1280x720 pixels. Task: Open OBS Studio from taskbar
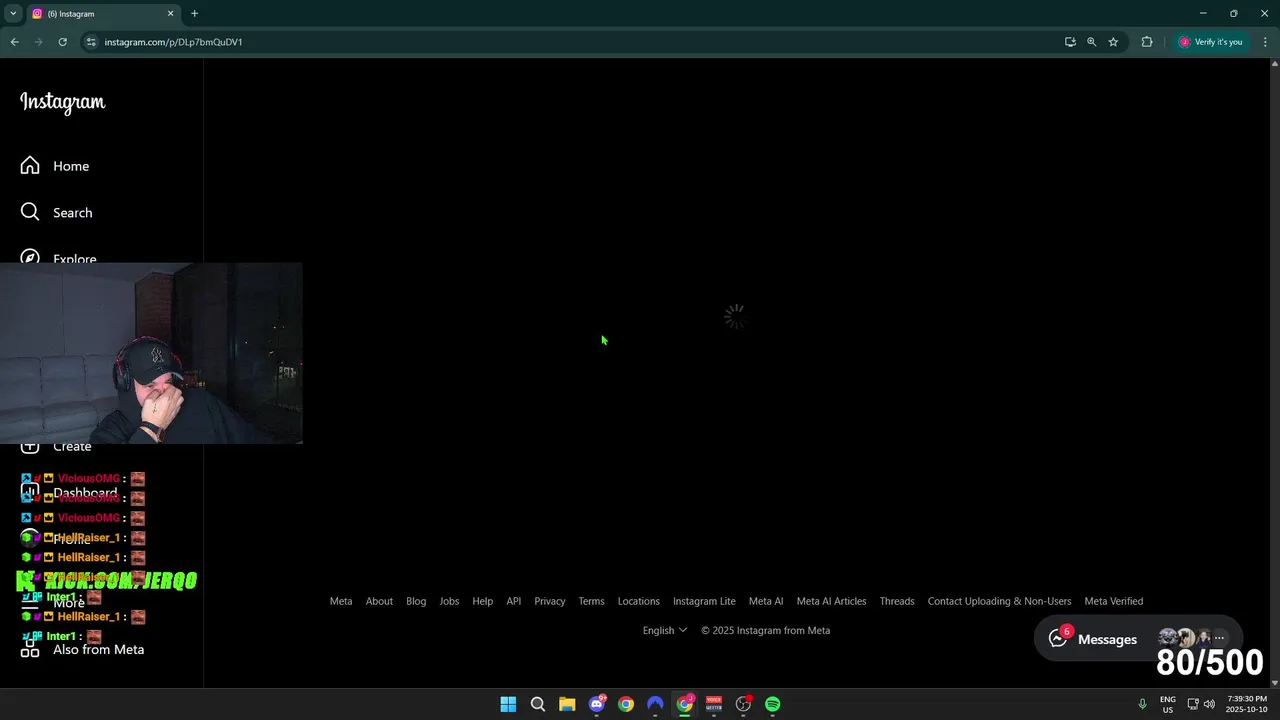[x=743, y=704]
